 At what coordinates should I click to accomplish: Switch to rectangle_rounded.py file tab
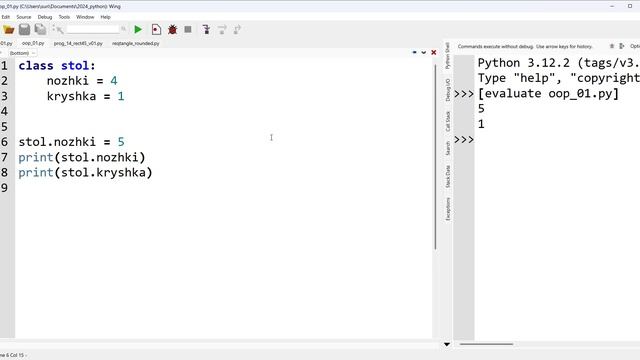tap(136, 43)
